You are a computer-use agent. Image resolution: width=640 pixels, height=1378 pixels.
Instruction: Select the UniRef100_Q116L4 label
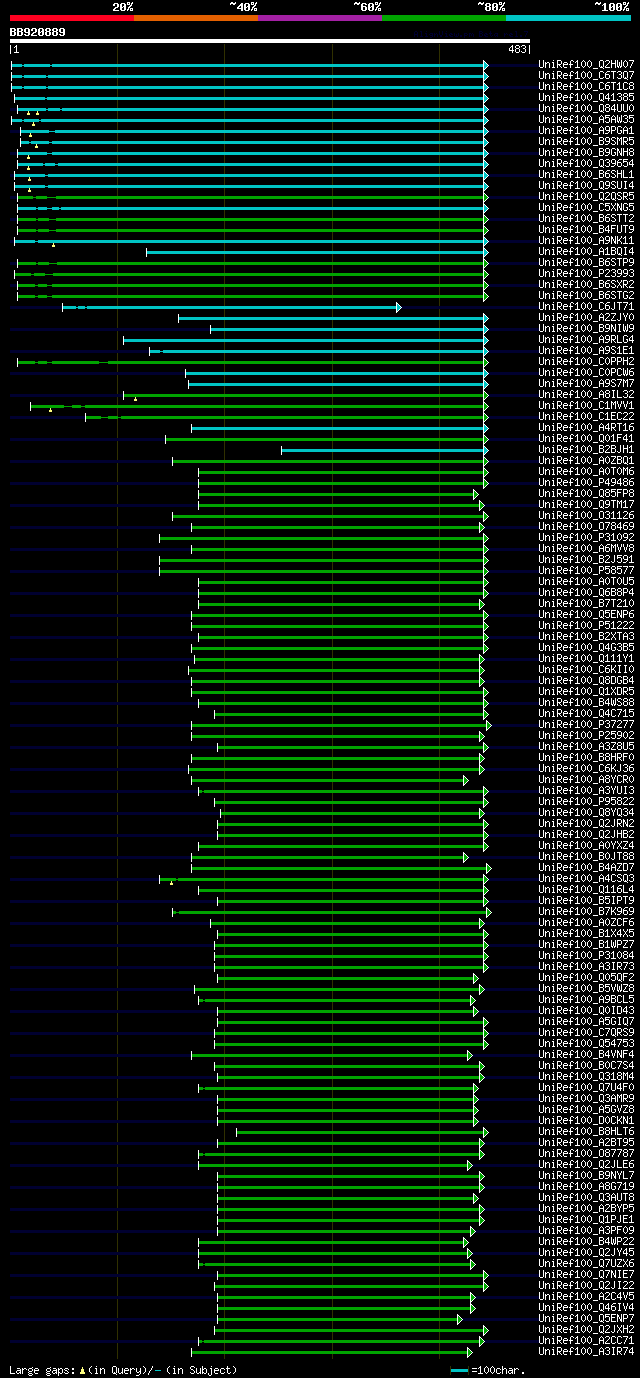click(x=586, y=889)
